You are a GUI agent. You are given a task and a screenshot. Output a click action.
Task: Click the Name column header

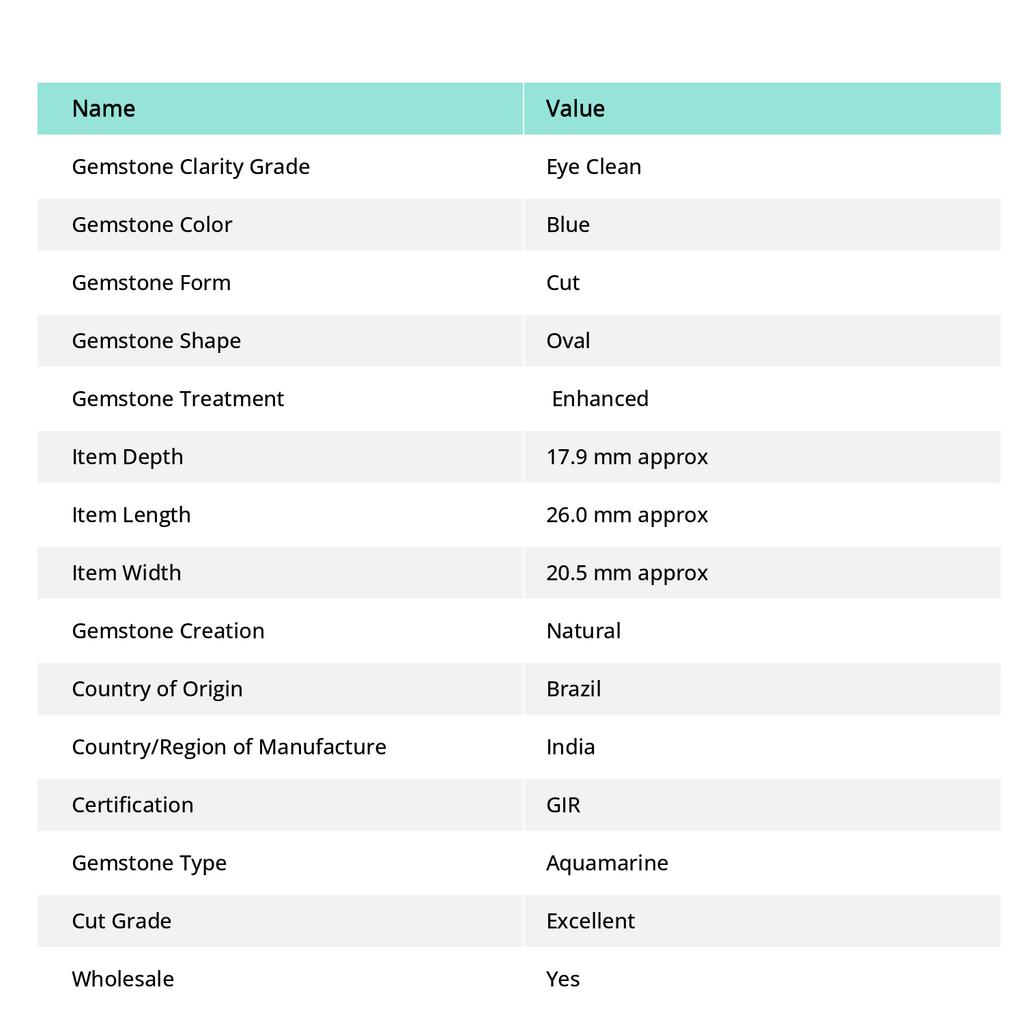[x=104, y=109]
